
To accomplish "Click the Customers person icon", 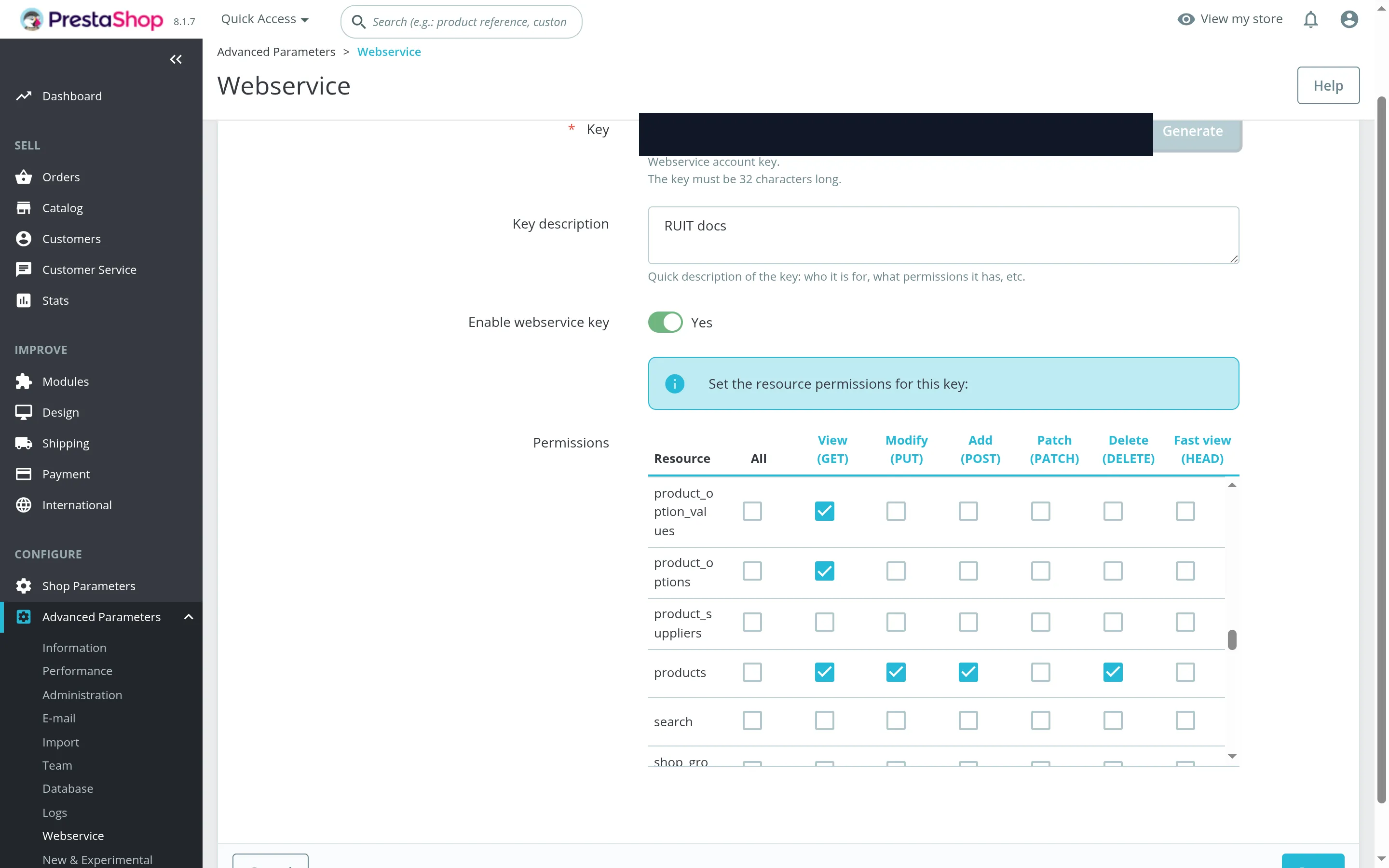I will [24, 239].
